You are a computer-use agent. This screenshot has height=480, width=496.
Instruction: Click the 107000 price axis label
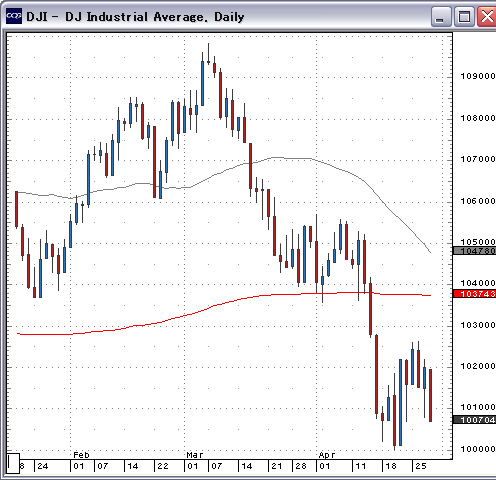coord(478,159)
